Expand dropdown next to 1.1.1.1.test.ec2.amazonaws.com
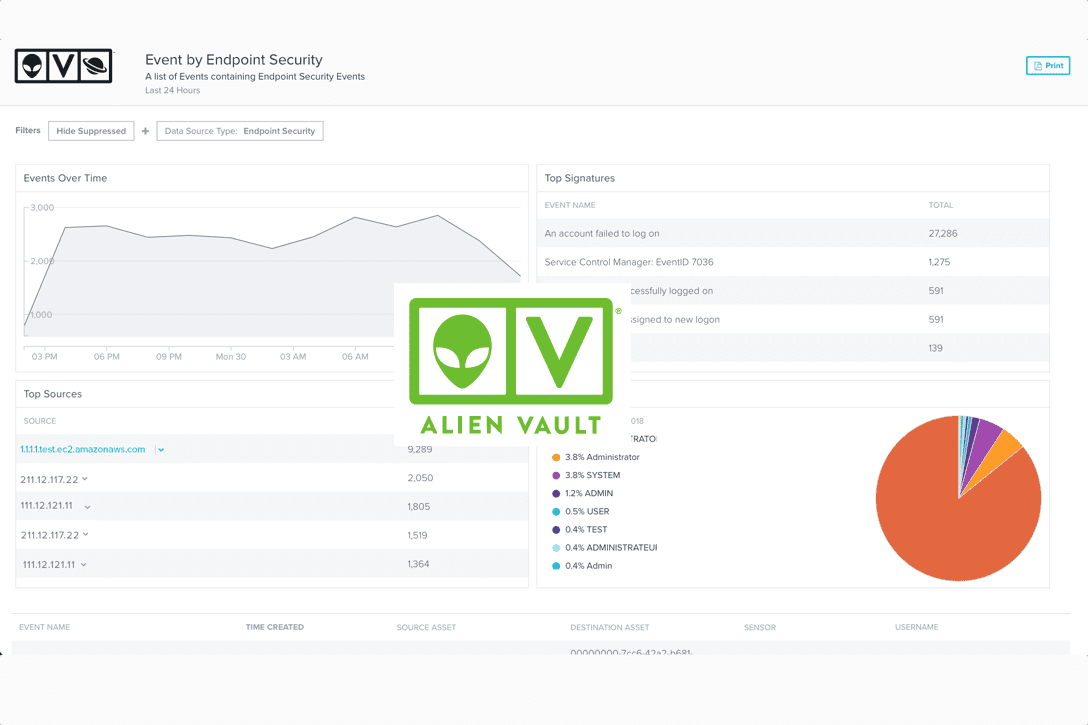The image size is (1088, 725). pyautogui.click(x=161, y=450)
